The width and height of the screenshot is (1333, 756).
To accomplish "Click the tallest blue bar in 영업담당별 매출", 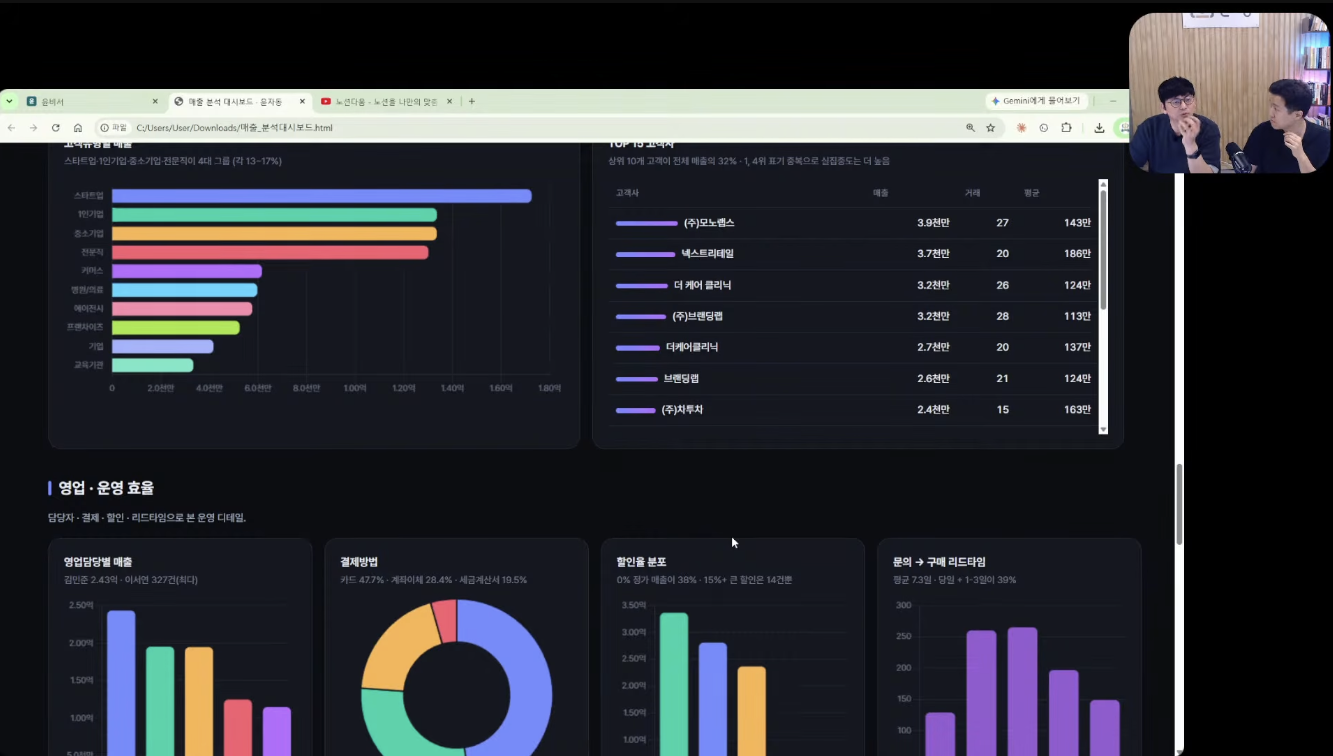I will click(x=121, y=683).
